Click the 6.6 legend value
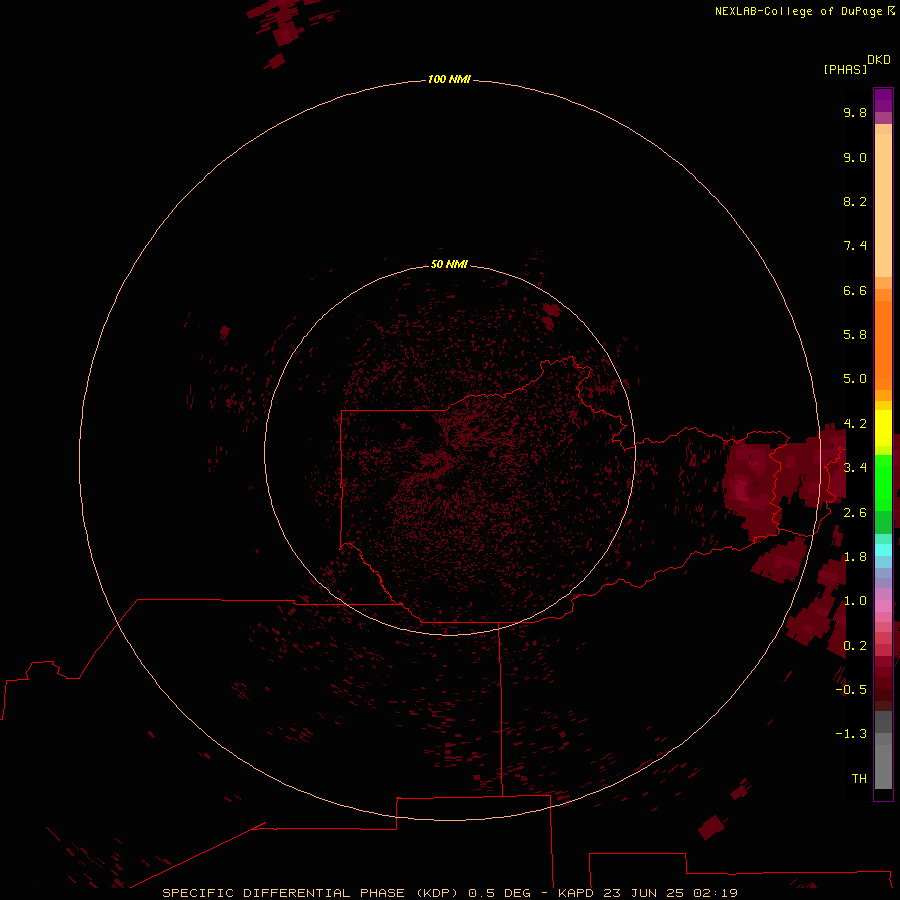The image size is (900, 900). click(x=855, y=290)
